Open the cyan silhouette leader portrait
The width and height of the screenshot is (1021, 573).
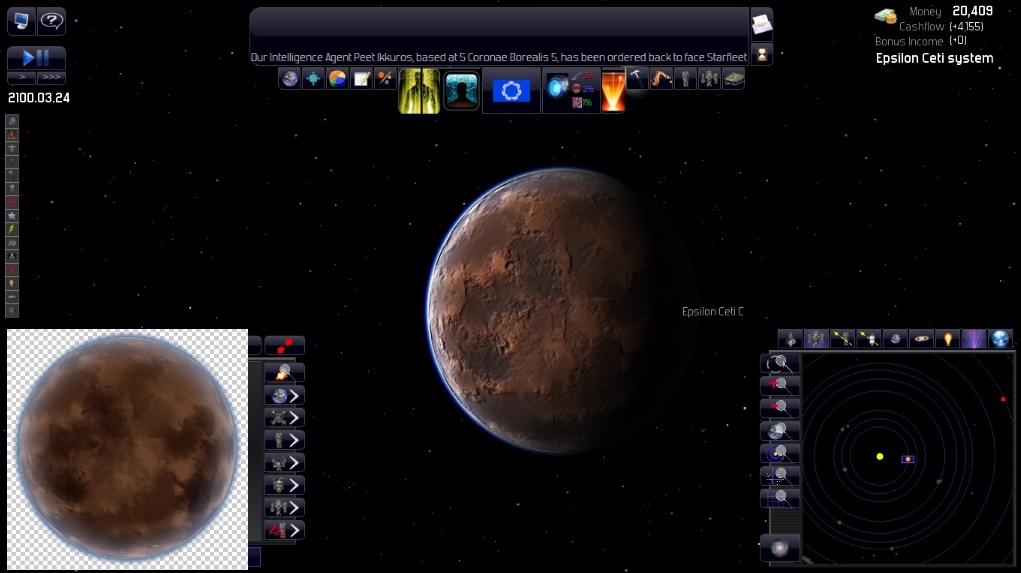coord(461,91)
